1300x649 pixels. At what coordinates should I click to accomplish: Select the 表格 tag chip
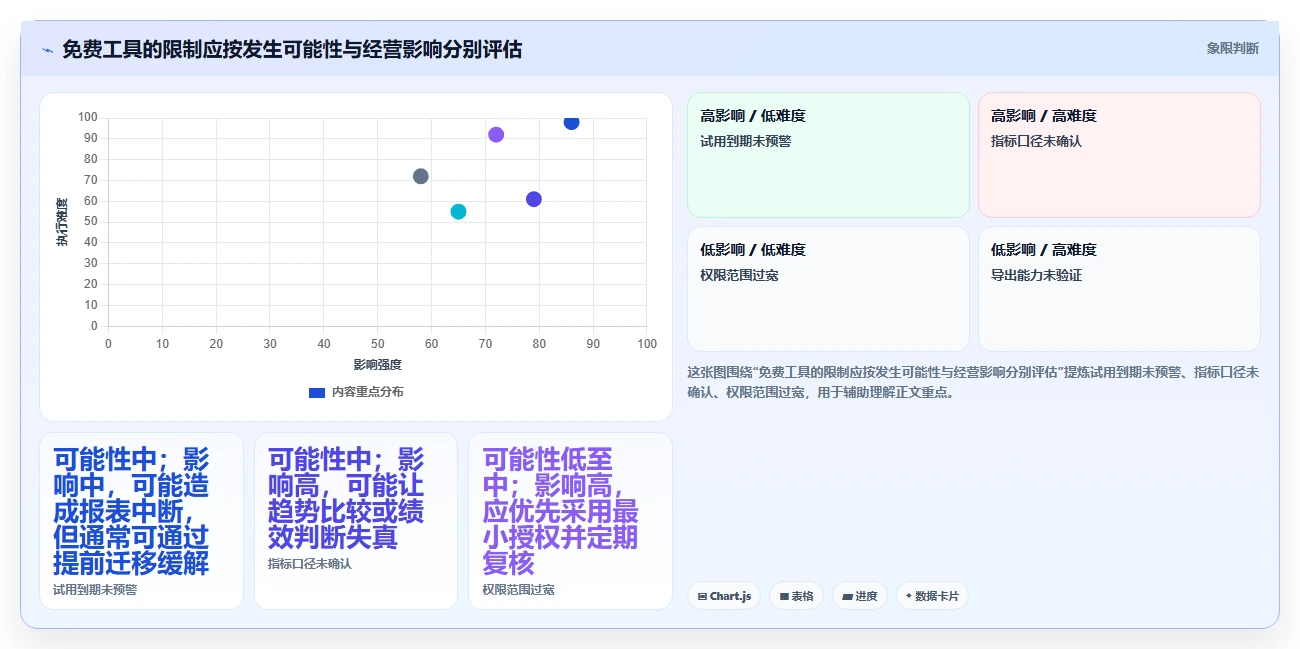[x=796, y=596]
